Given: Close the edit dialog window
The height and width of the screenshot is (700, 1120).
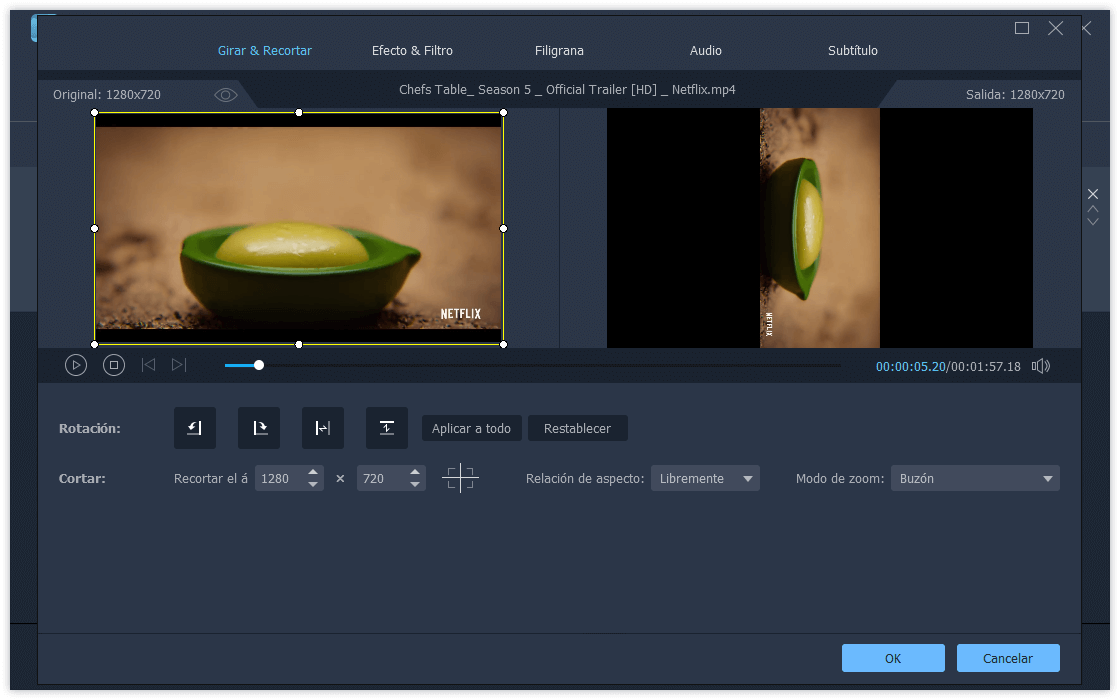Looking at the screenshot, I should click(x=1056, y=28).
